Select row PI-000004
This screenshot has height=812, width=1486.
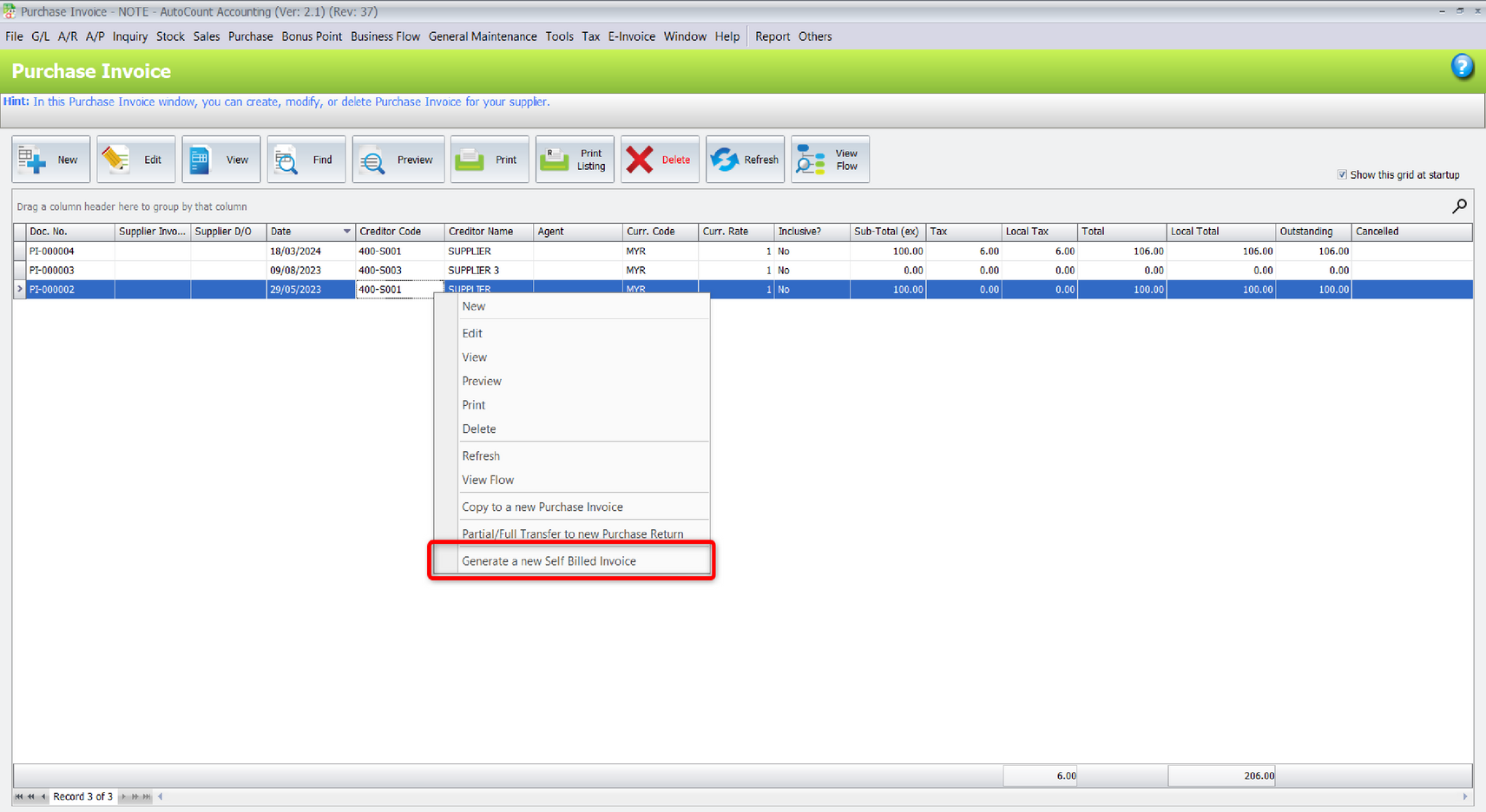coord(743,251)
